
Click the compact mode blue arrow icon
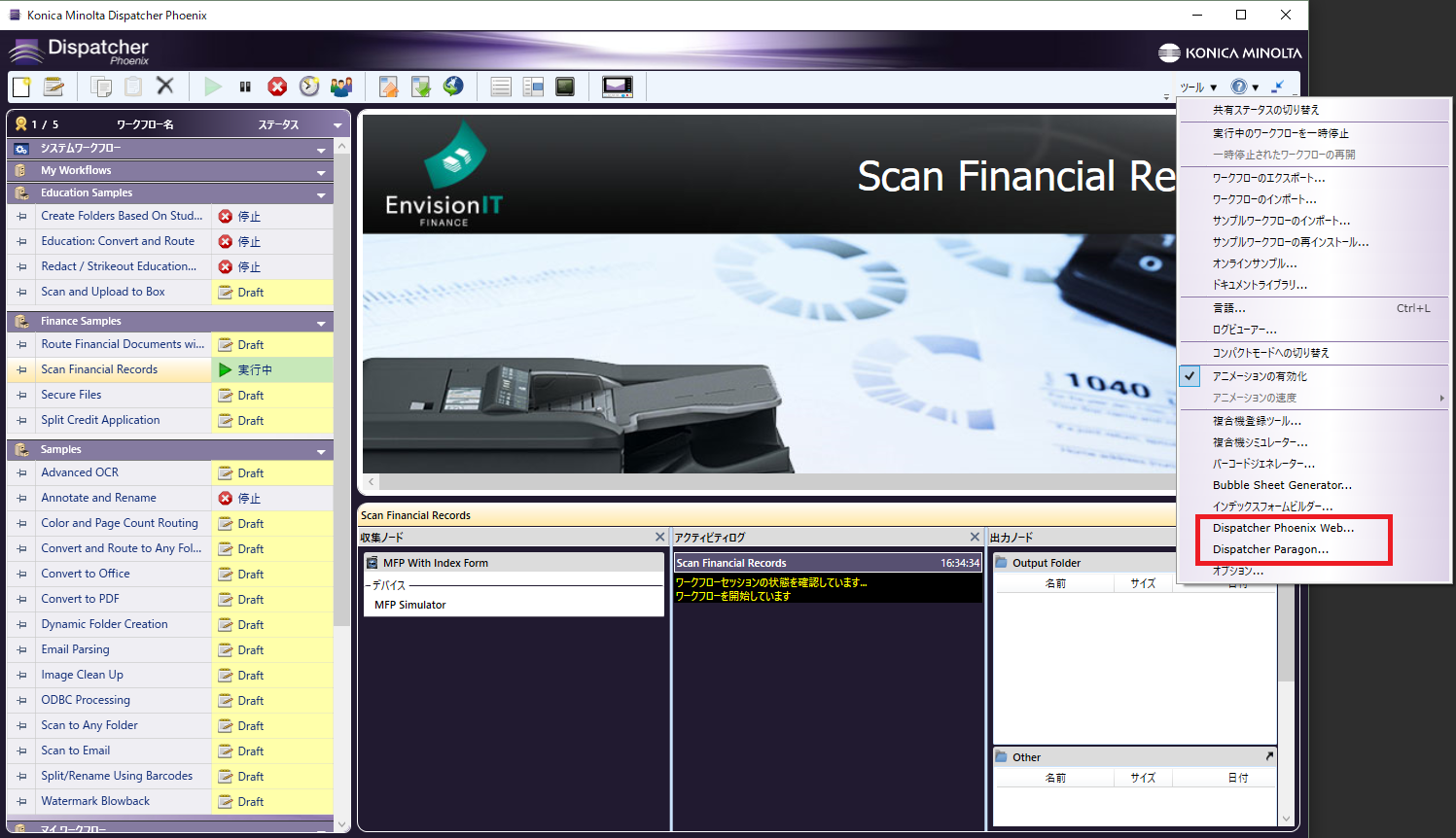[x=1278, y=87]
